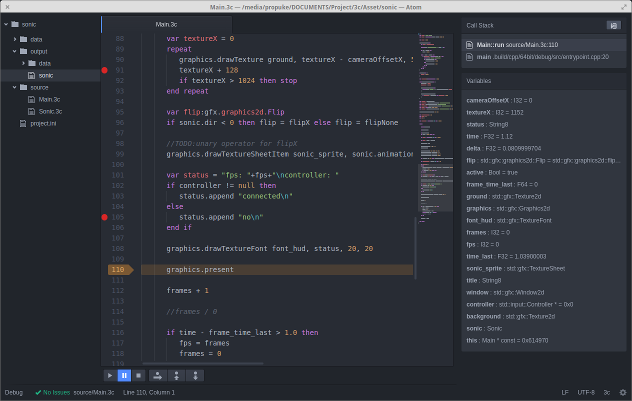Select the frame_time_last variable
Viewport: 632px width, 401px height.
[544, 185]
